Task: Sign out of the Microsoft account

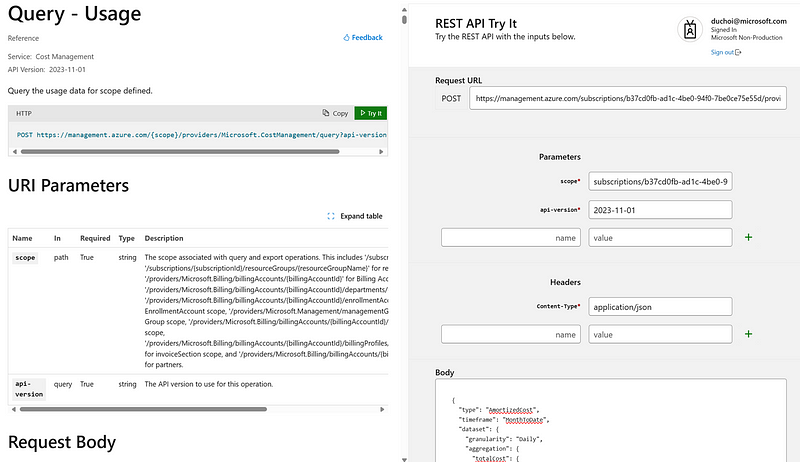Action: point(725,52)
